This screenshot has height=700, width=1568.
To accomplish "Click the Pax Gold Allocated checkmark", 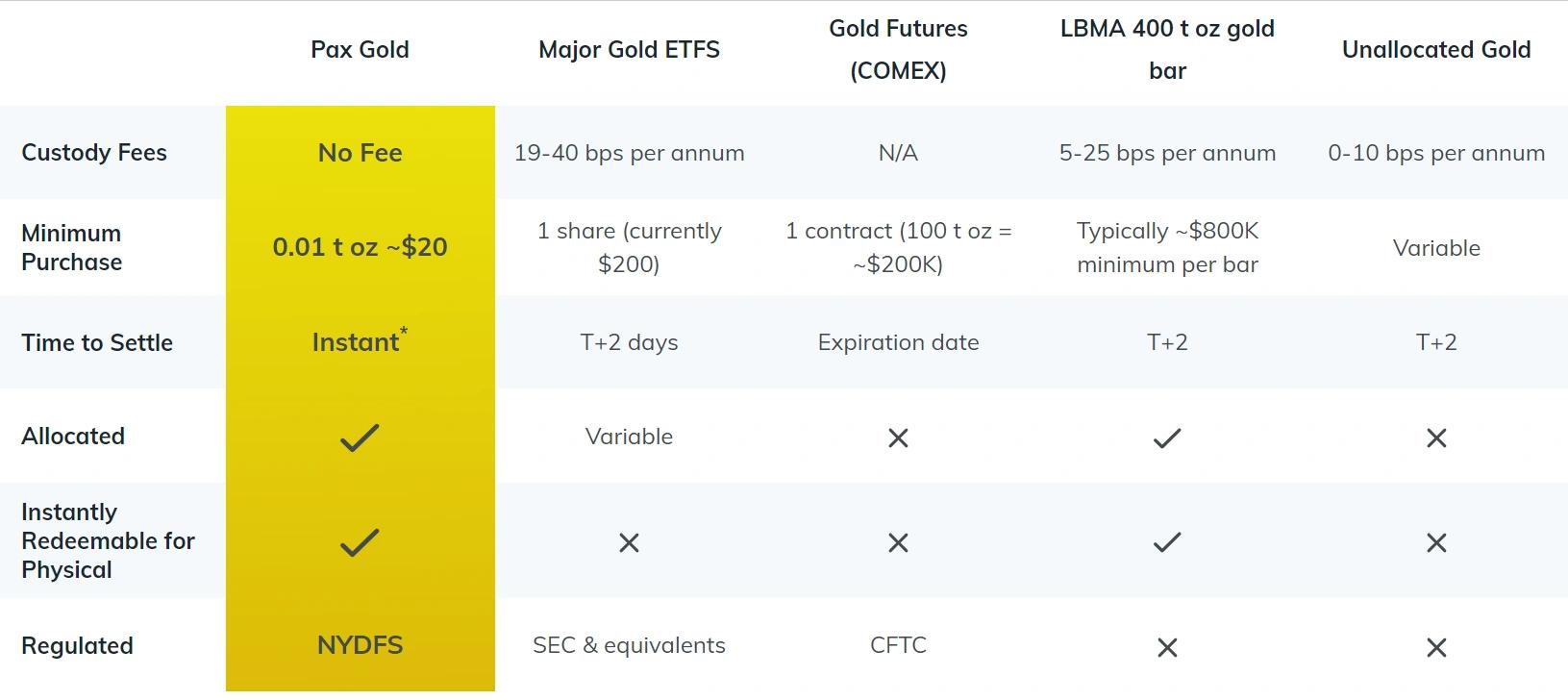I will [360, 437].
